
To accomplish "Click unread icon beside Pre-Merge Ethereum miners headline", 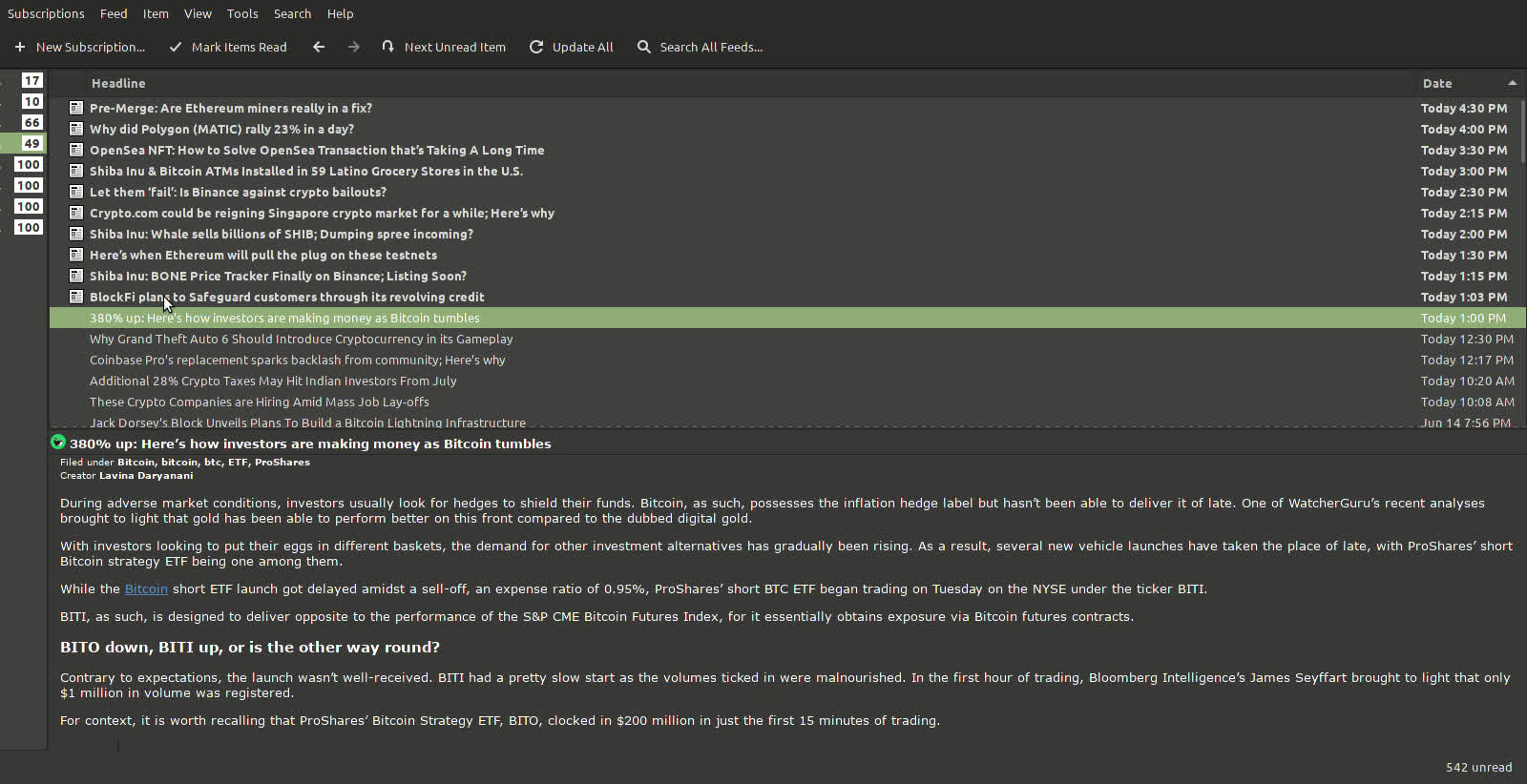I will pyautogui.click(x=76, y=108).
